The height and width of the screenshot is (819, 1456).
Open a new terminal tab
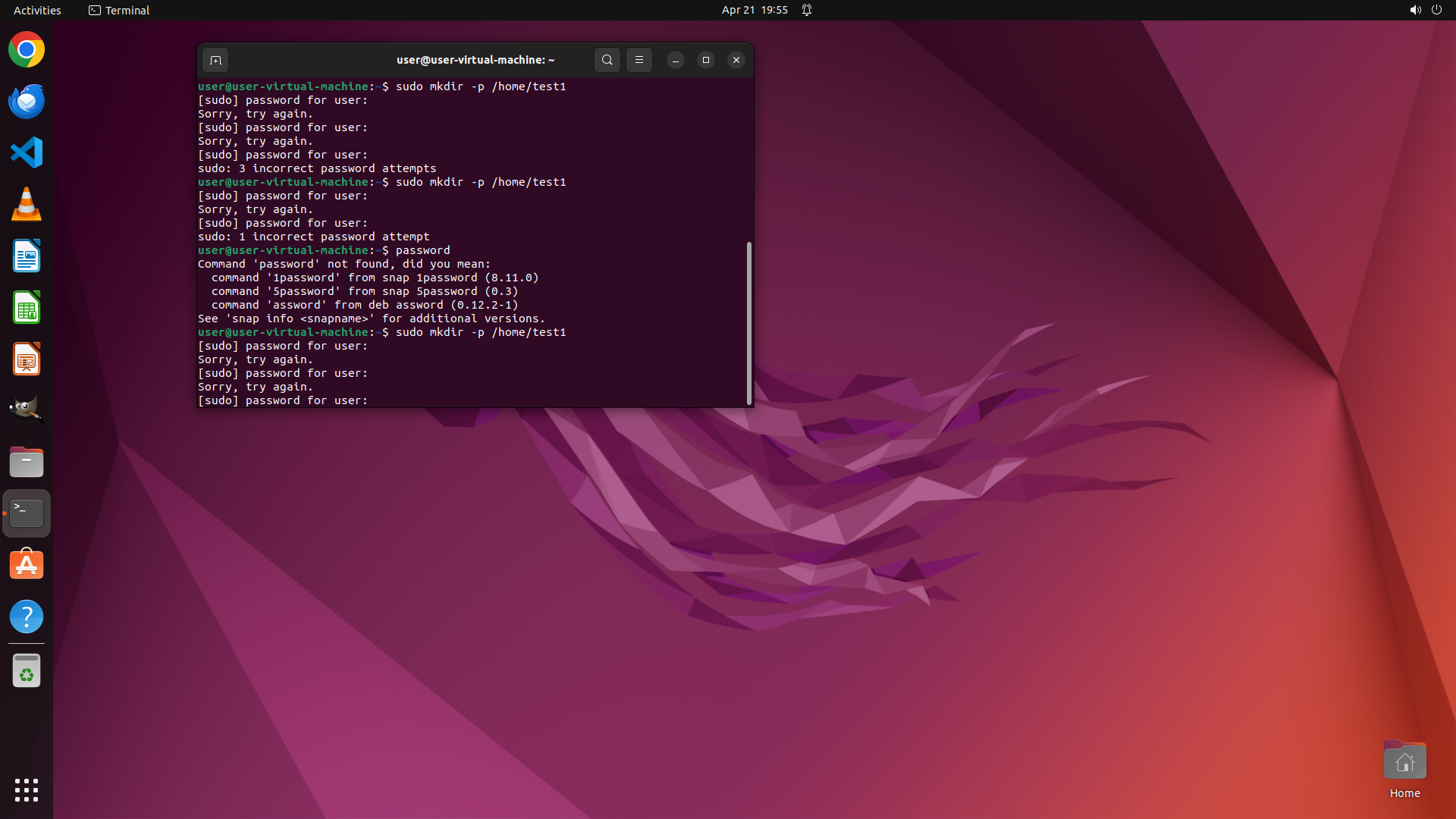[x=215, y=60]
